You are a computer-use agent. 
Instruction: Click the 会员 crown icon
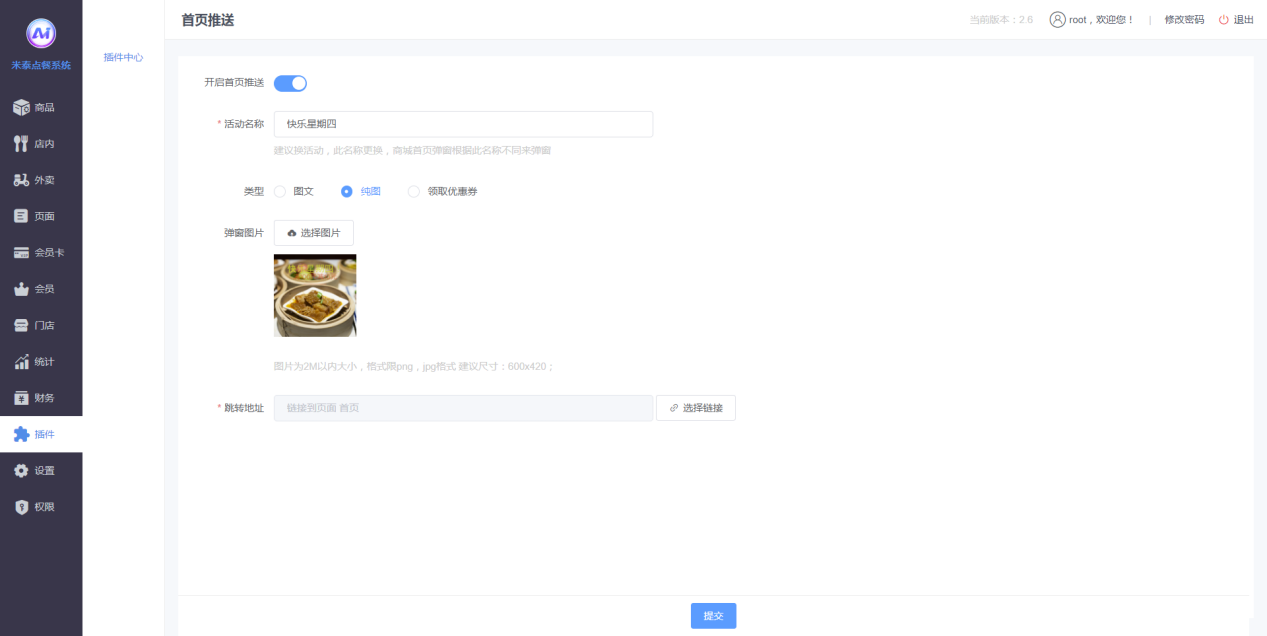pyautogui.click(x=21, y=289)
